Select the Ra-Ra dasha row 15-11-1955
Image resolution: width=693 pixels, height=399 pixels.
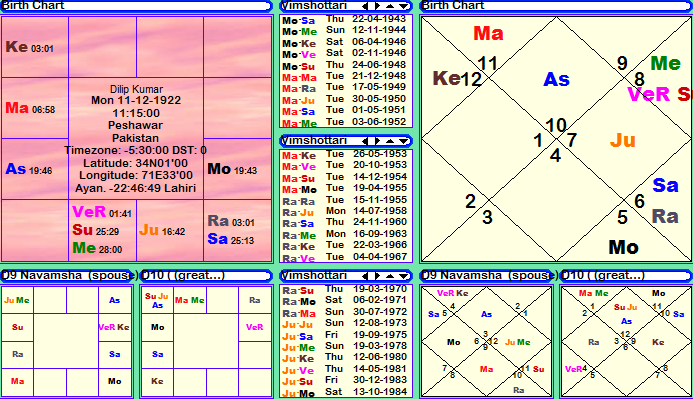pos(346,201)
